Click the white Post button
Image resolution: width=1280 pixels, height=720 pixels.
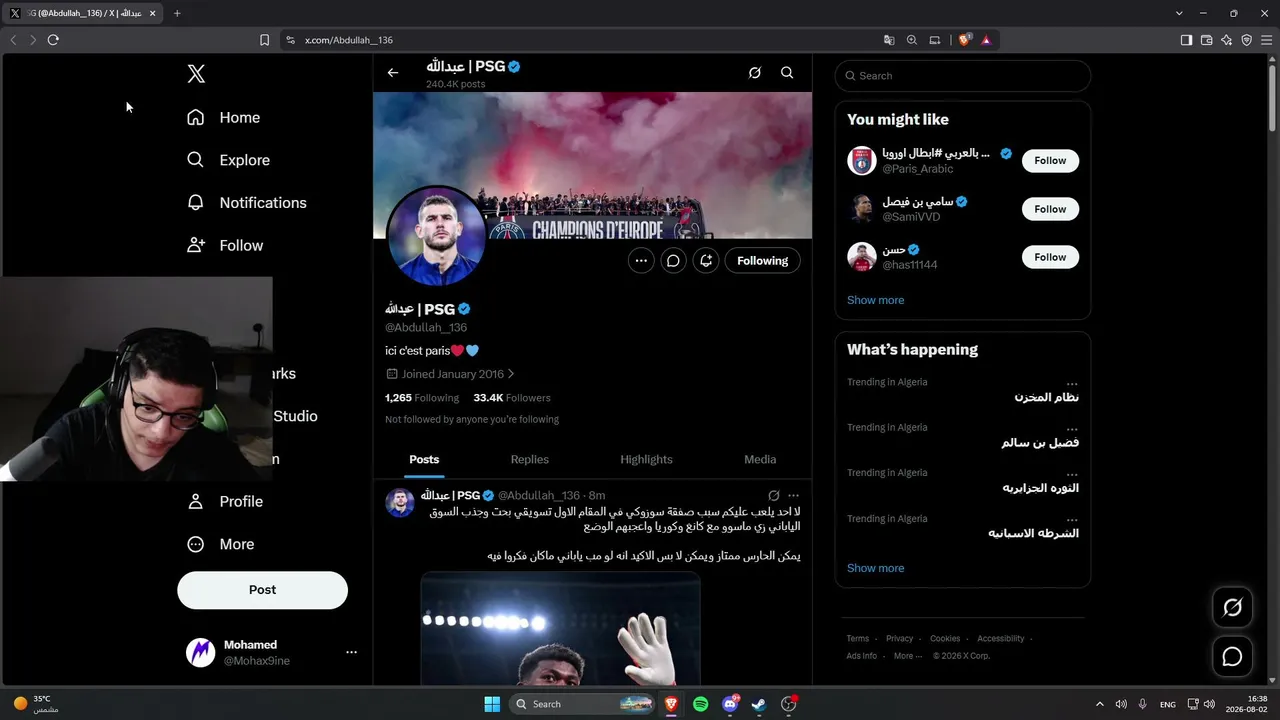[262, 590]
